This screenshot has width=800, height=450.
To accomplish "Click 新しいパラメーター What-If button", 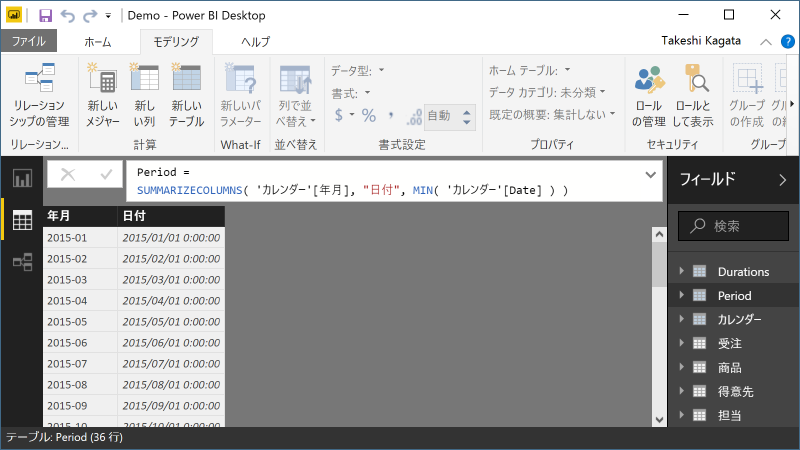I will point(240,95).
